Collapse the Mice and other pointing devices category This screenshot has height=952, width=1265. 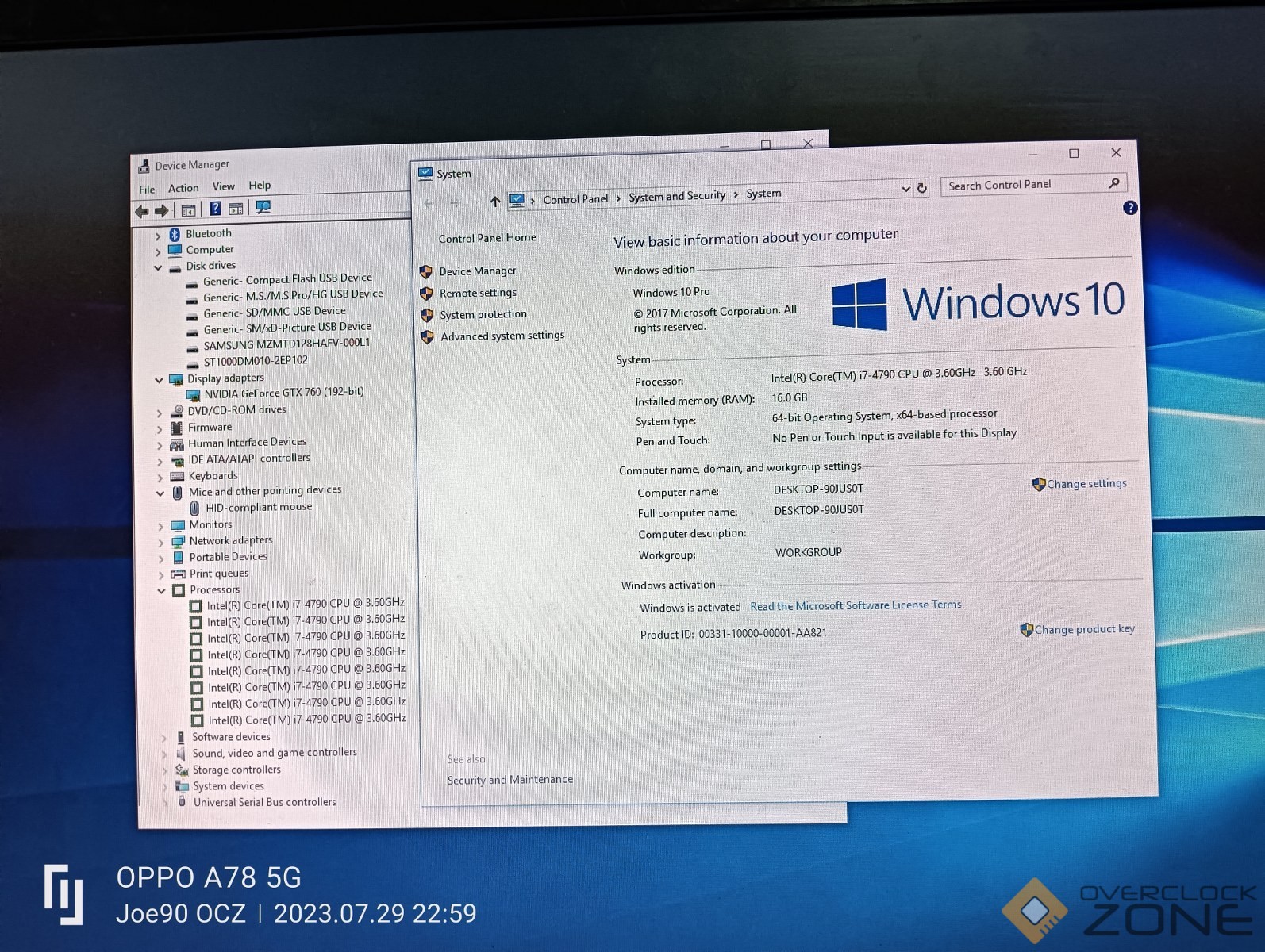click(x=161, y=493)
